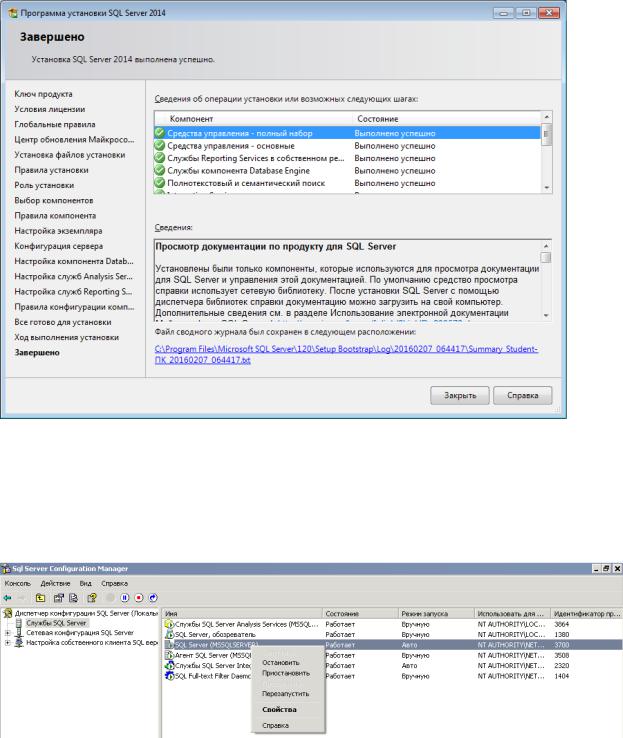Click the Export List toolbar icon
This screenshot has height=738, width=623.
coord(73,598)
